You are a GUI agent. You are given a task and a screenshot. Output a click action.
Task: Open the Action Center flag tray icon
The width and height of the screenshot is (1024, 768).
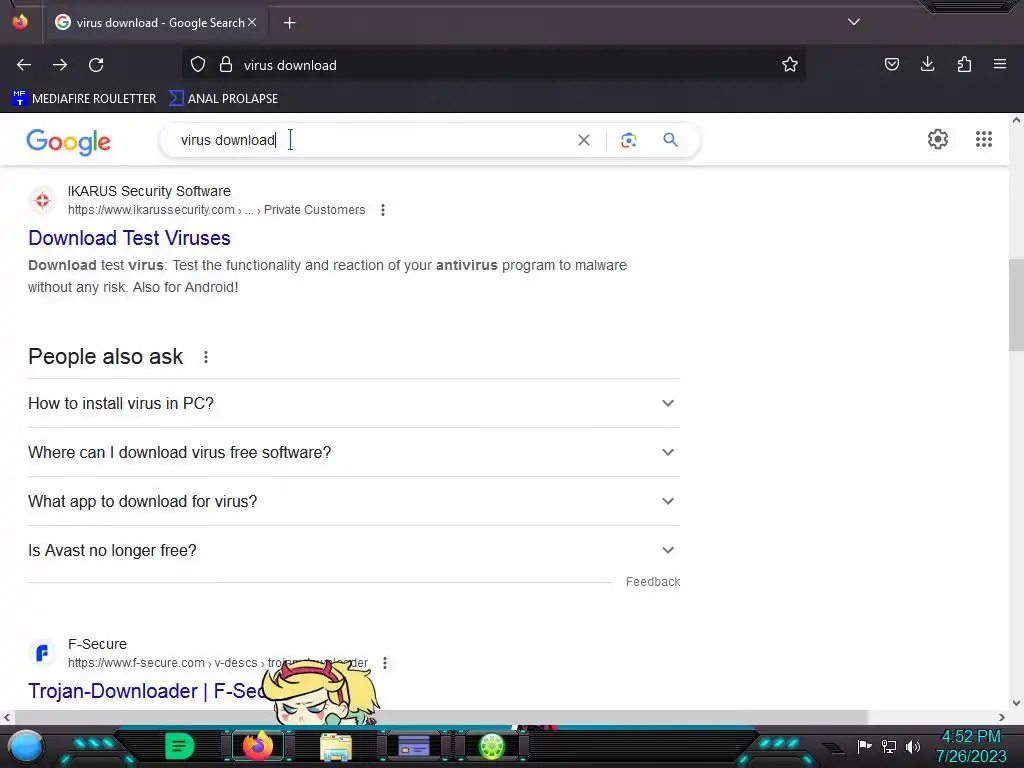(x=865, y=746)
